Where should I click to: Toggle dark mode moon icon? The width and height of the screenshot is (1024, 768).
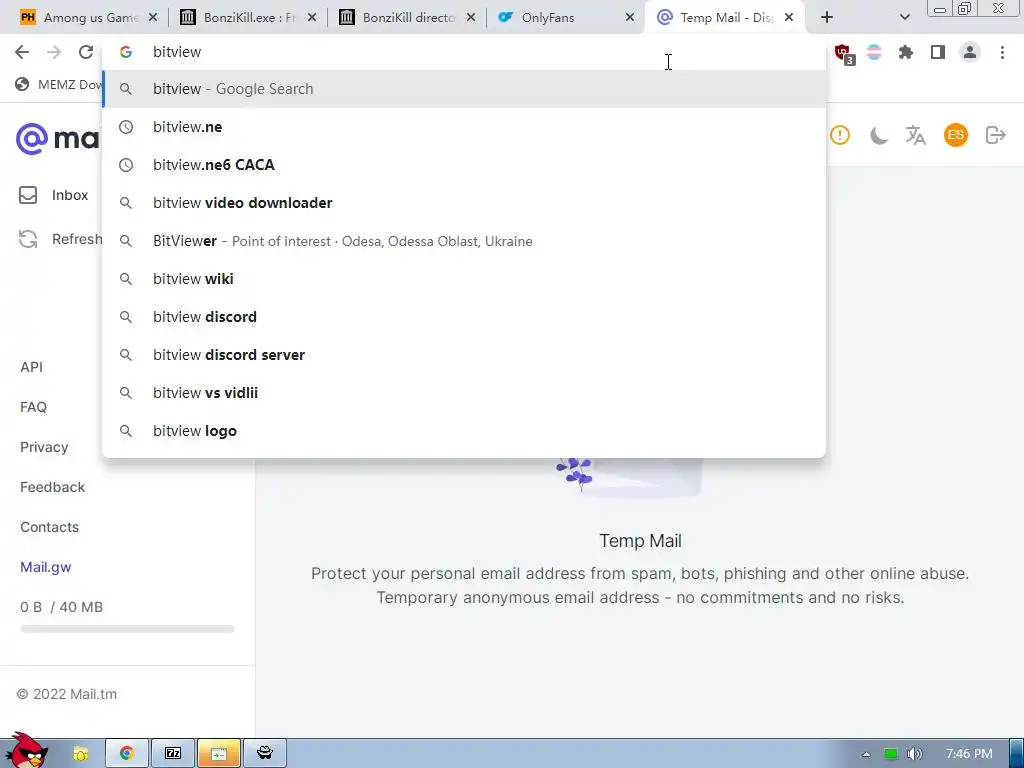[x=878, y=135]
